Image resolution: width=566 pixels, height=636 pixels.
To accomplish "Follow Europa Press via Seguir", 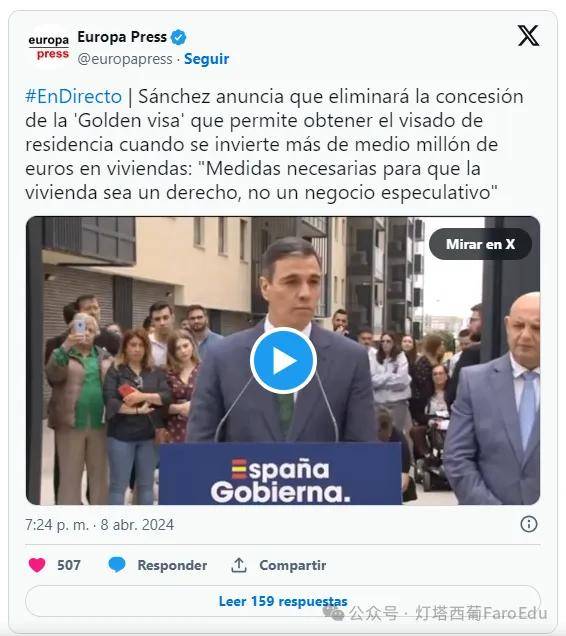I will tap(207, 59).
